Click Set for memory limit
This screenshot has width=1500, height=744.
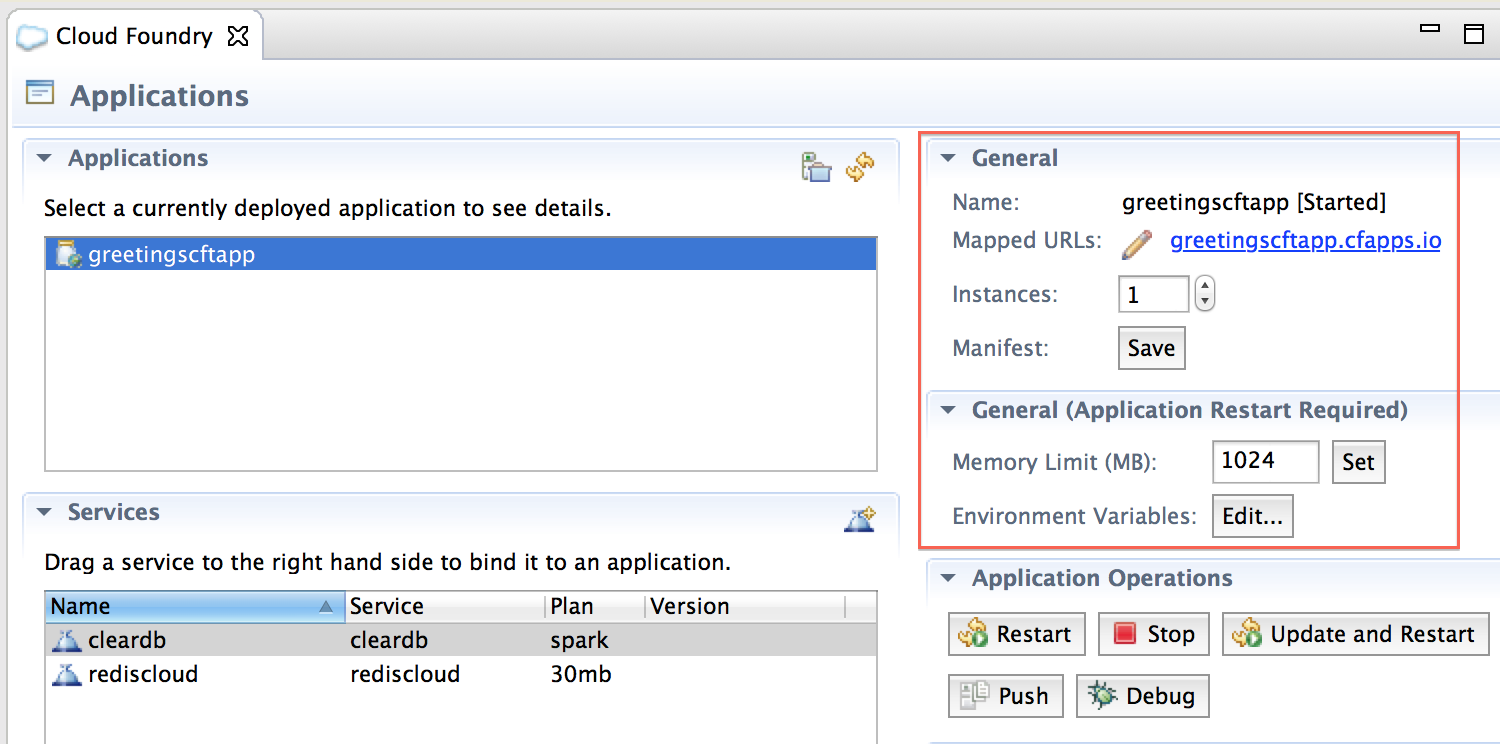click(x=1358, y=462)
